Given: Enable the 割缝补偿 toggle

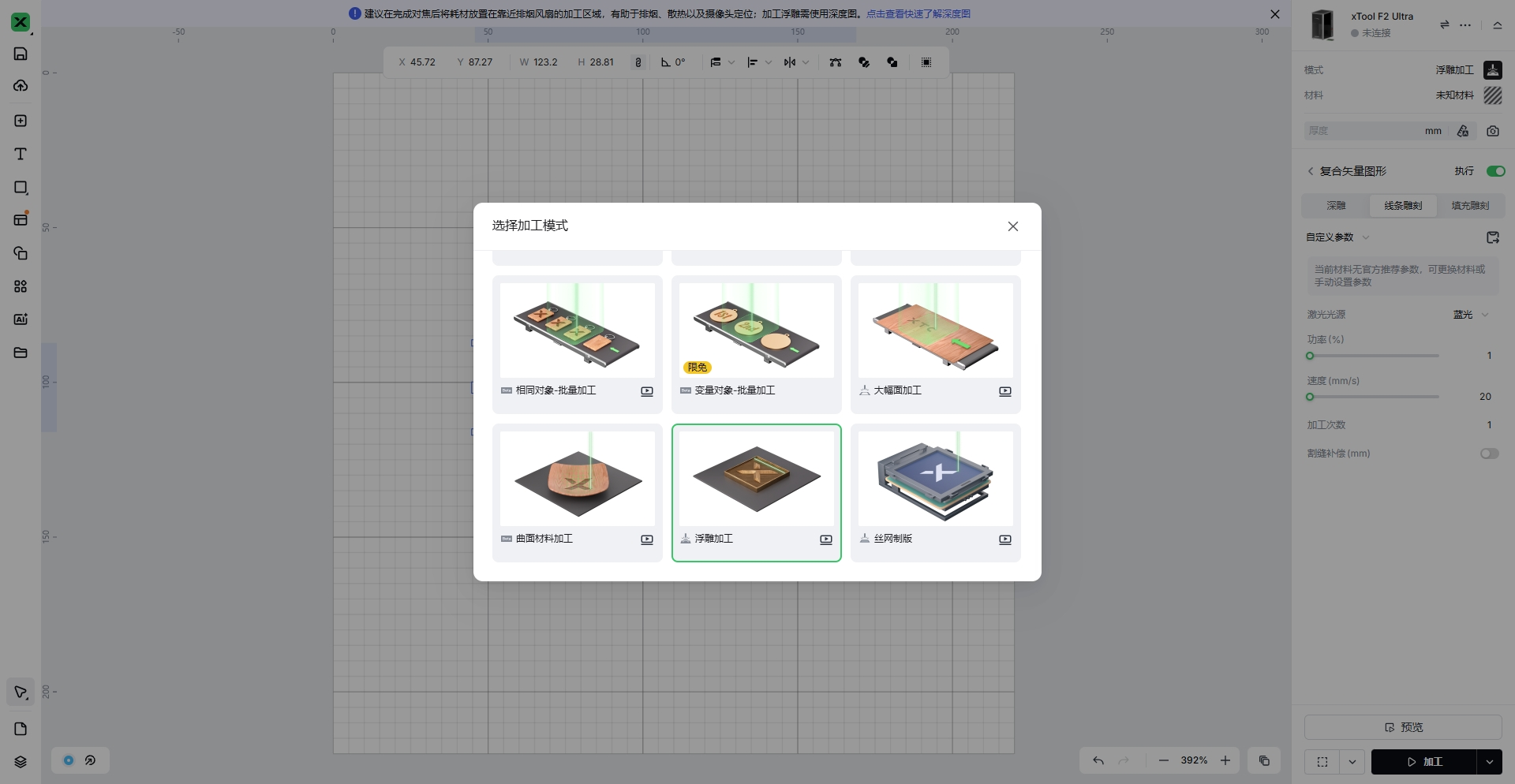Looking at the screenshot, I should click(1489, 454).
